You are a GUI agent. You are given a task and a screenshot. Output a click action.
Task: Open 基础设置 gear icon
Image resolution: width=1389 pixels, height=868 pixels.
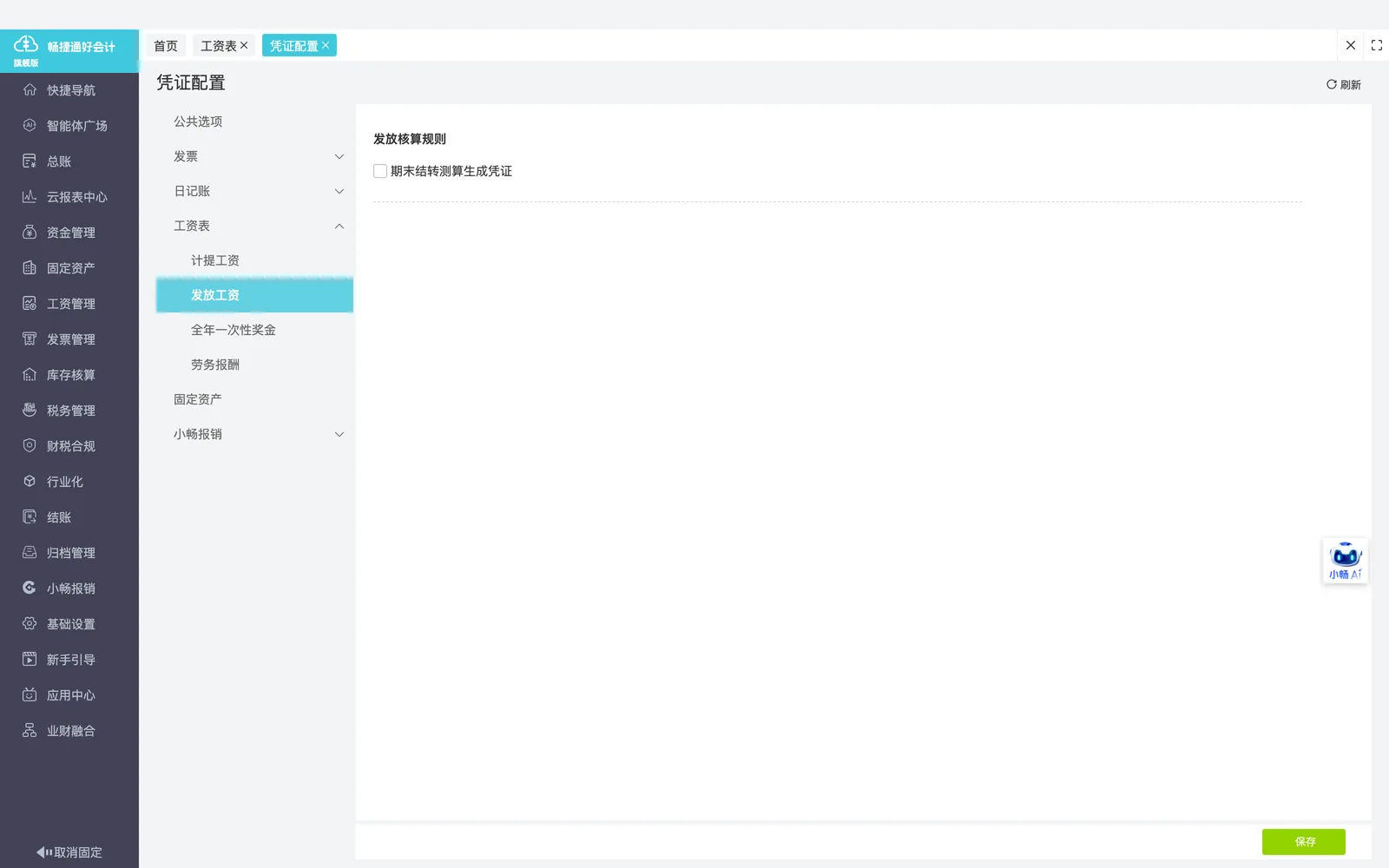point(30,623)
